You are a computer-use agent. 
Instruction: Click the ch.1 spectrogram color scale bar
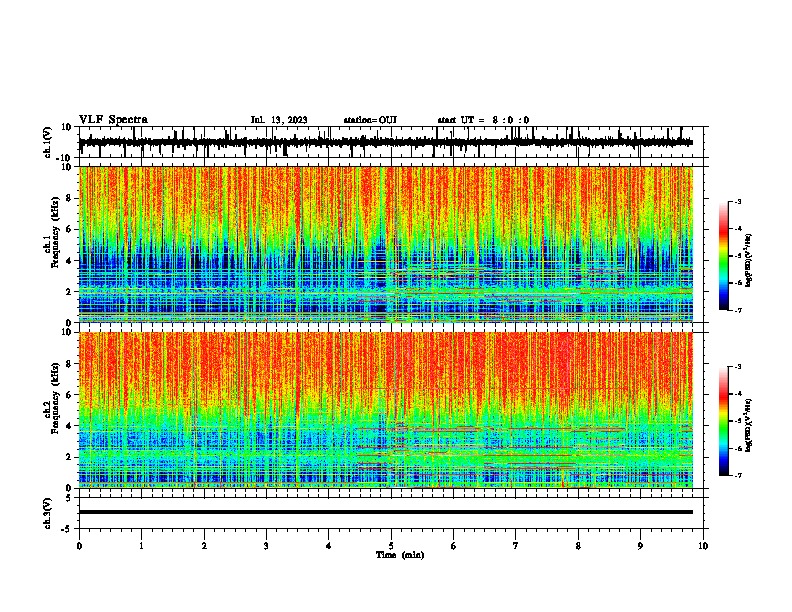[724, 256]
